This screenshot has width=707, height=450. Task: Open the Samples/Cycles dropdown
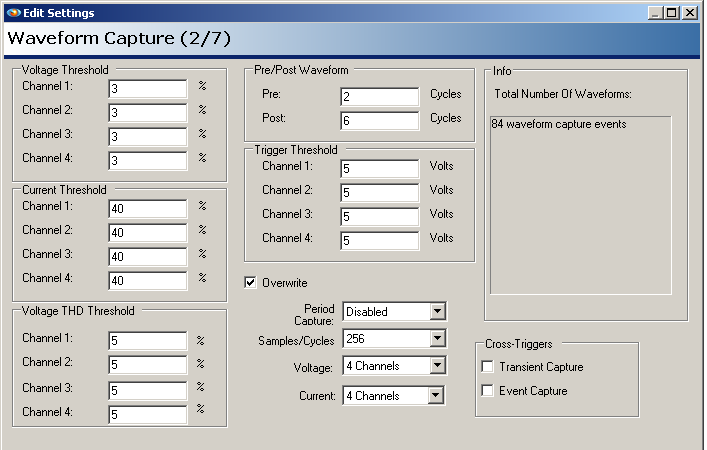(394, 338)
